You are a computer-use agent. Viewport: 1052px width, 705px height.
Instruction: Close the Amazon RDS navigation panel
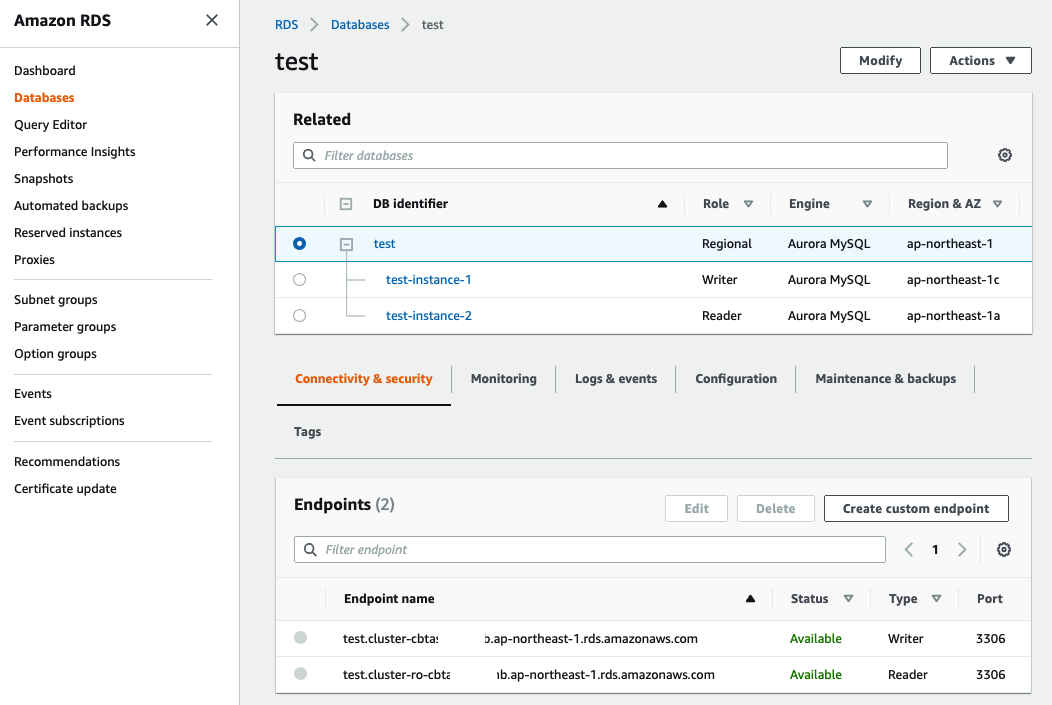coord(212,20)
